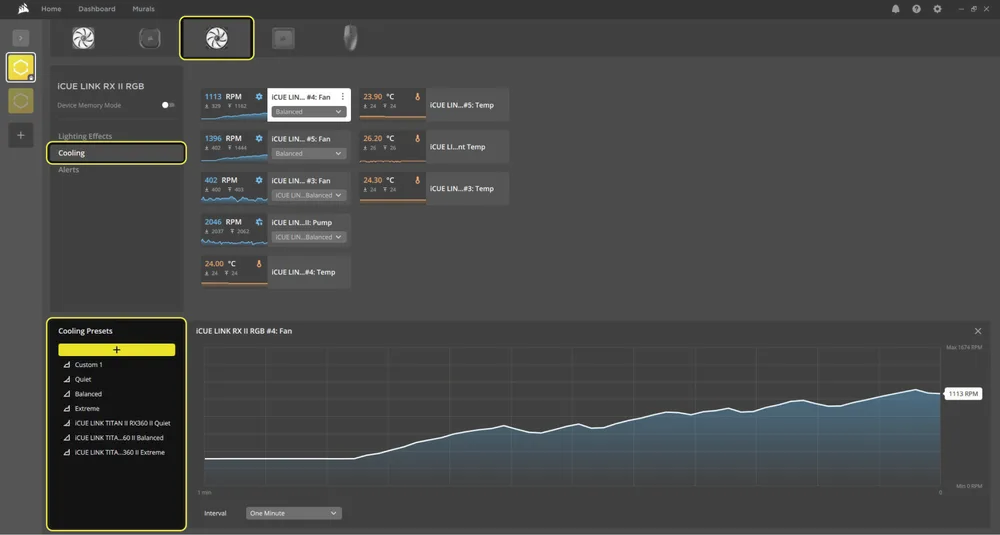The width and height of the screenshot is (1000, 535).
Task: Open three-dot menu on #4: Fan card
Action: [x=342, y=97]
